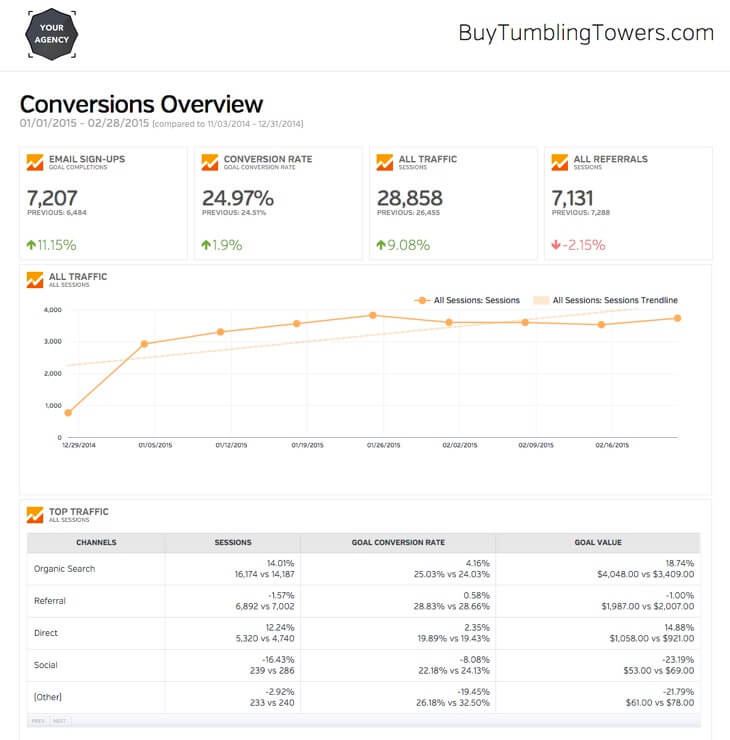The height and width of the screenshot is (740, 730).
Task: Open the BuyTumblingTowers.com site title
Action: pos(586,33)
